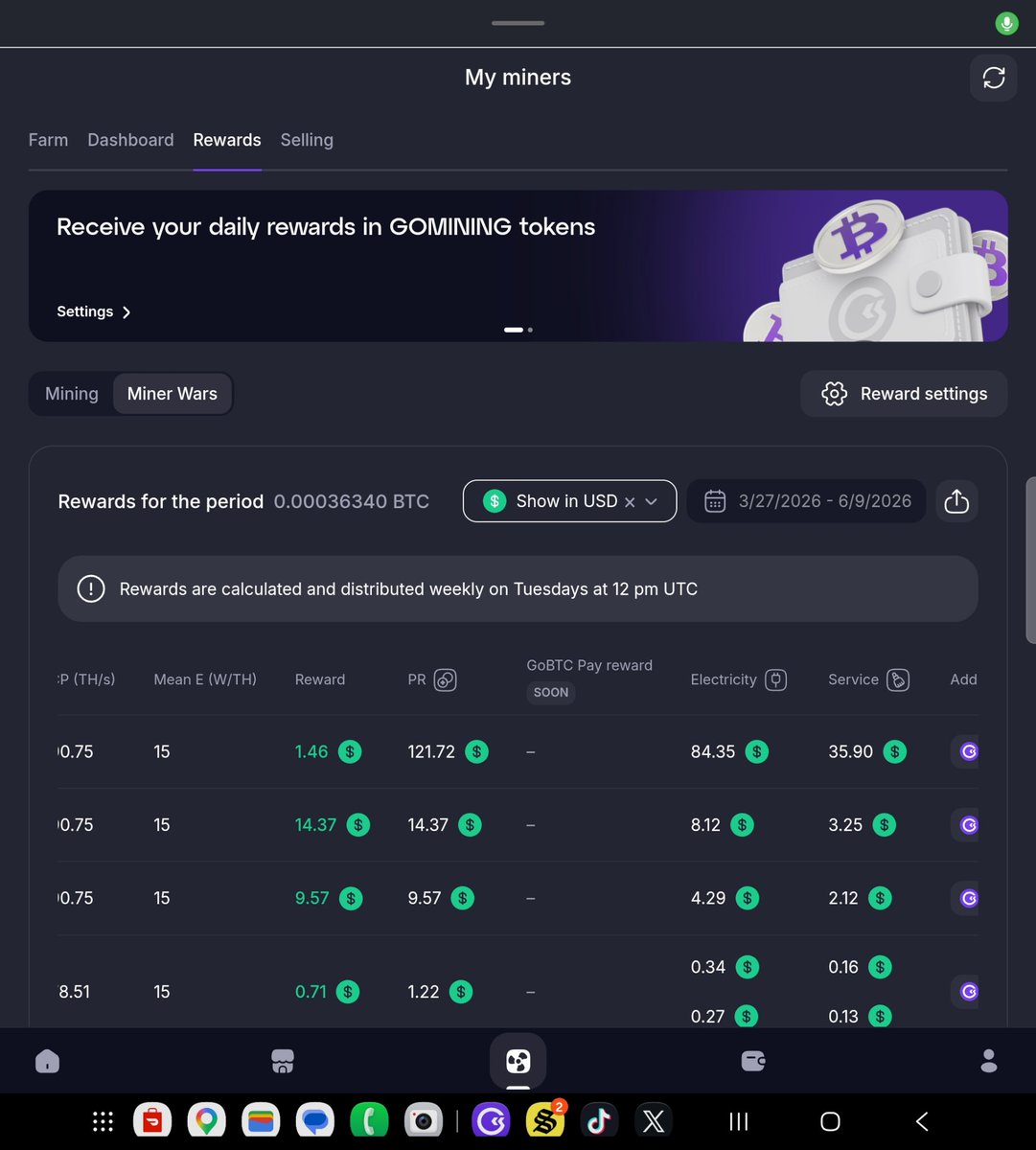
Task: Tap the GoMining token icon in the 1.46 row
Action: click(x=968, y=752)
